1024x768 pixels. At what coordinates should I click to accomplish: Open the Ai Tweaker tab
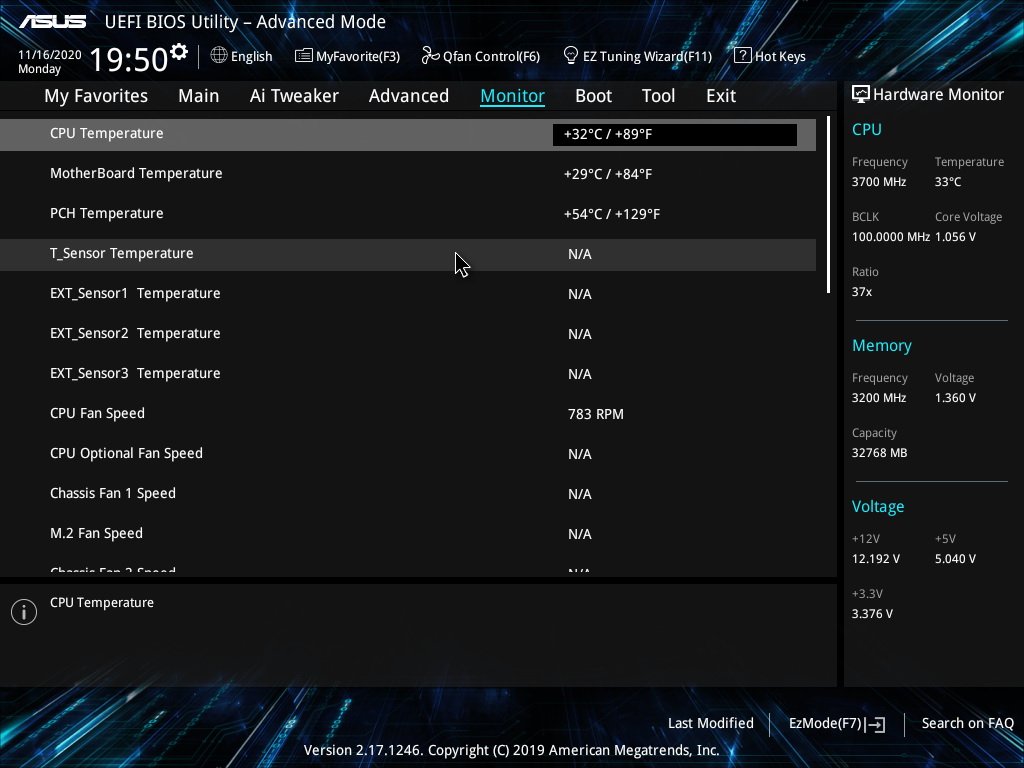(294, 96)
